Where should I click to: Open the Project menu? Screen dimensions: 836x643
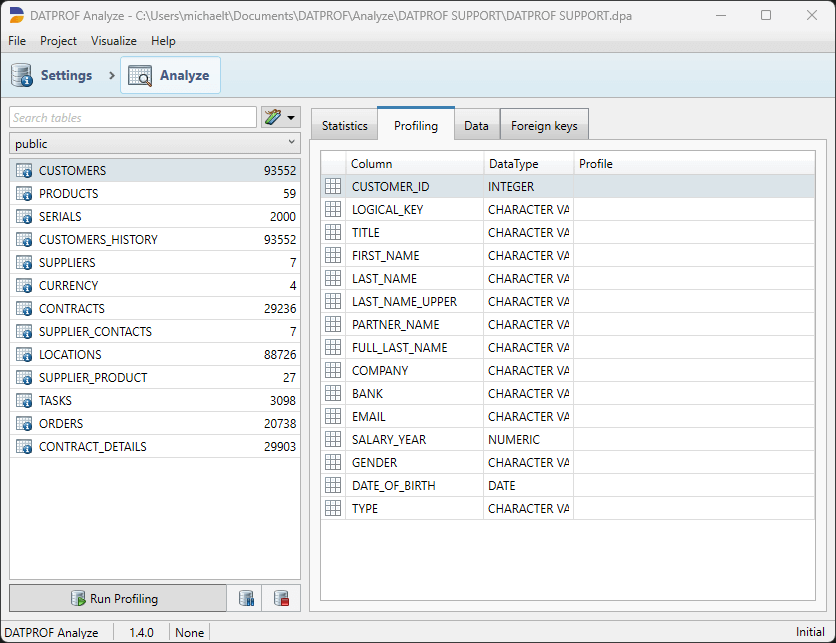tap(58, 41)
